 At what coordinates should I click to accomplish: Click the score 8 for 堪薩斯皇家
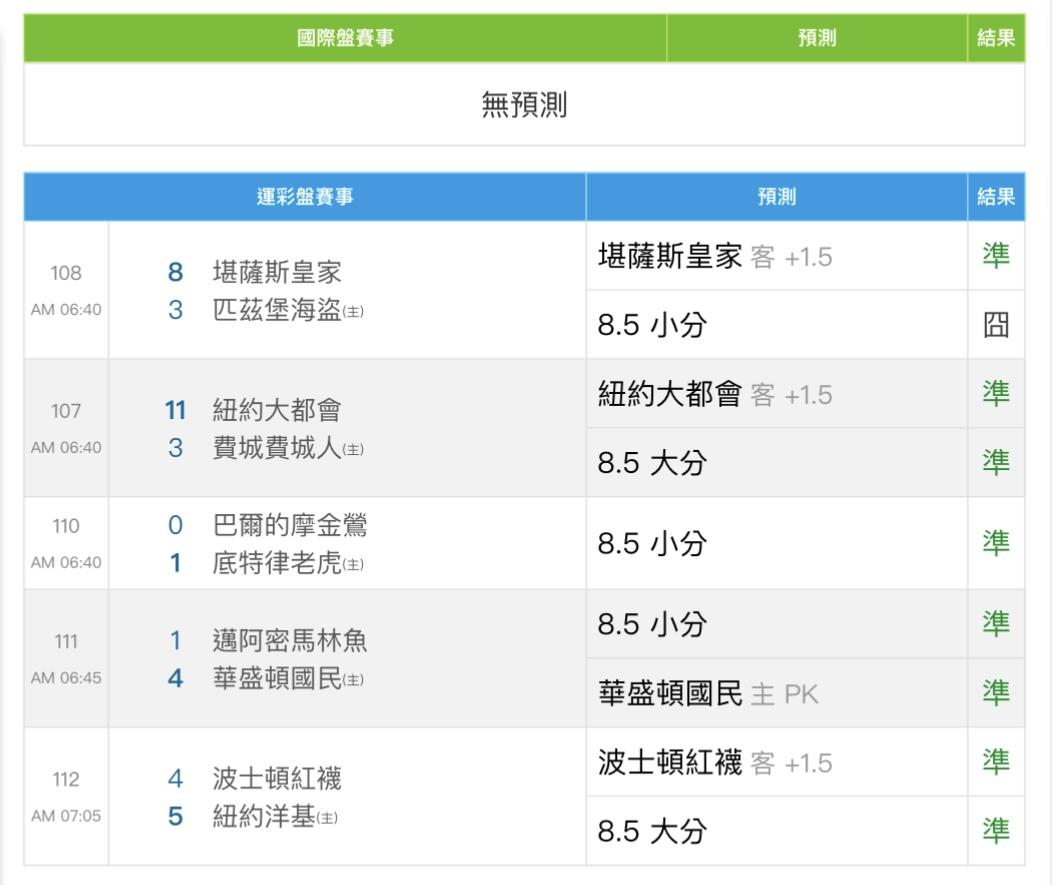pos(175,272)
